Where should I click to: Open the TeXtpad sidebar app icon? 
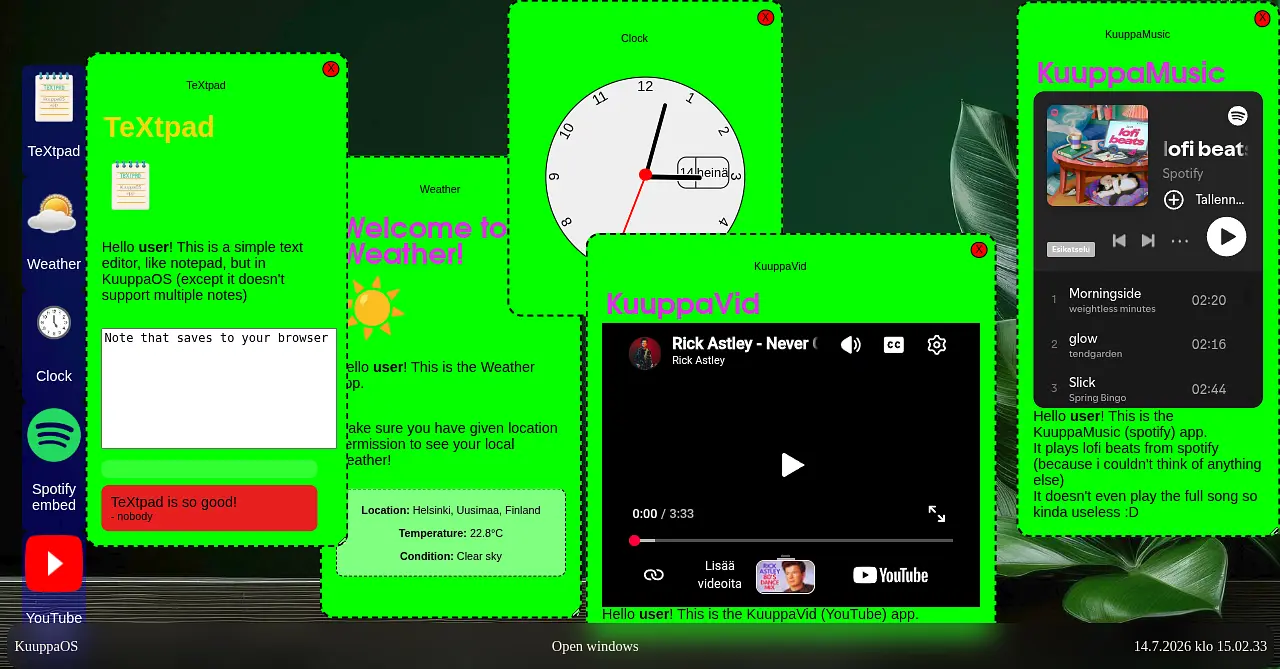(x=54, y=98)
